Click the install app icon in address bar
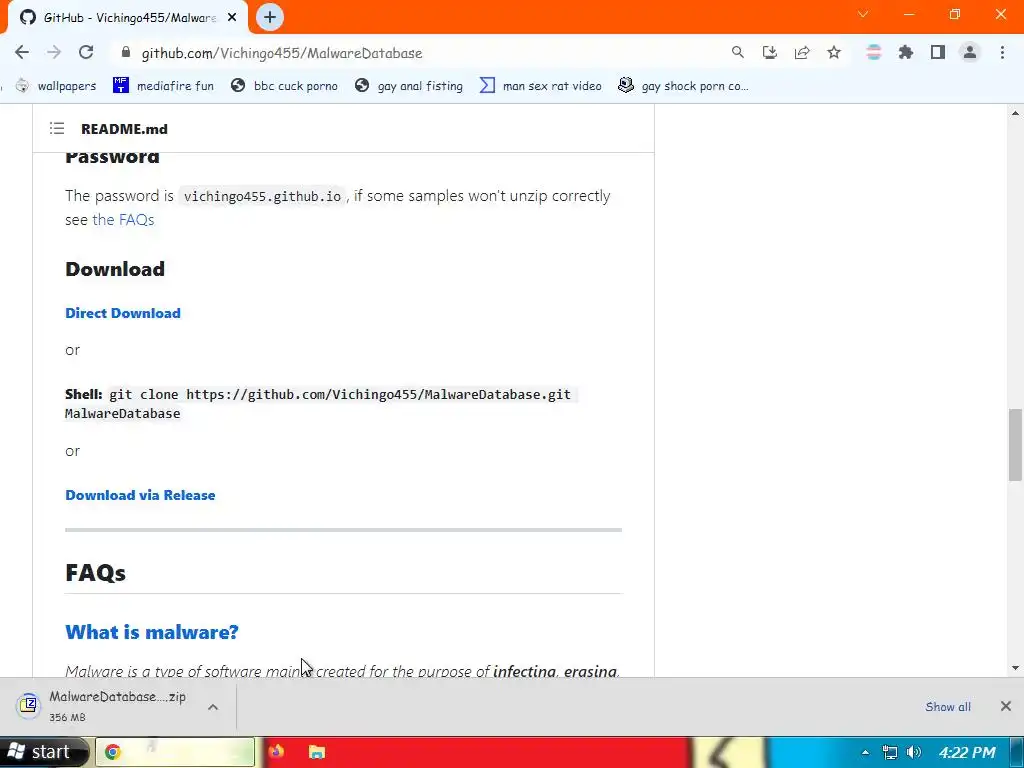1024x768 pixels. (x=770, y=53)
